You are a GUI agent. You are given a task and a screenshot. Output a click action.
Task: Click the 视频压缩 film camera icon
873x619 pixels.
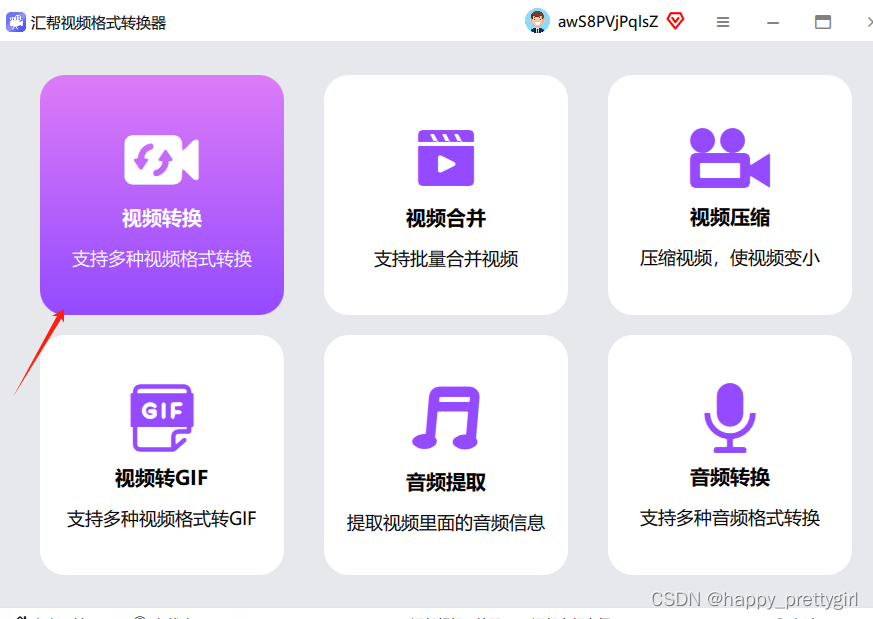coord(729,158)
